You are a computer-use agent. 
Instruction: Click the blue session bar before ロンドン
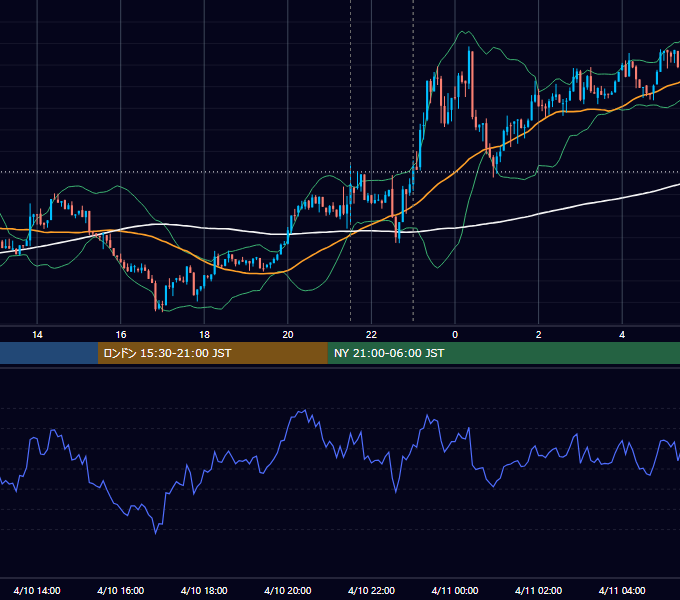49,353
